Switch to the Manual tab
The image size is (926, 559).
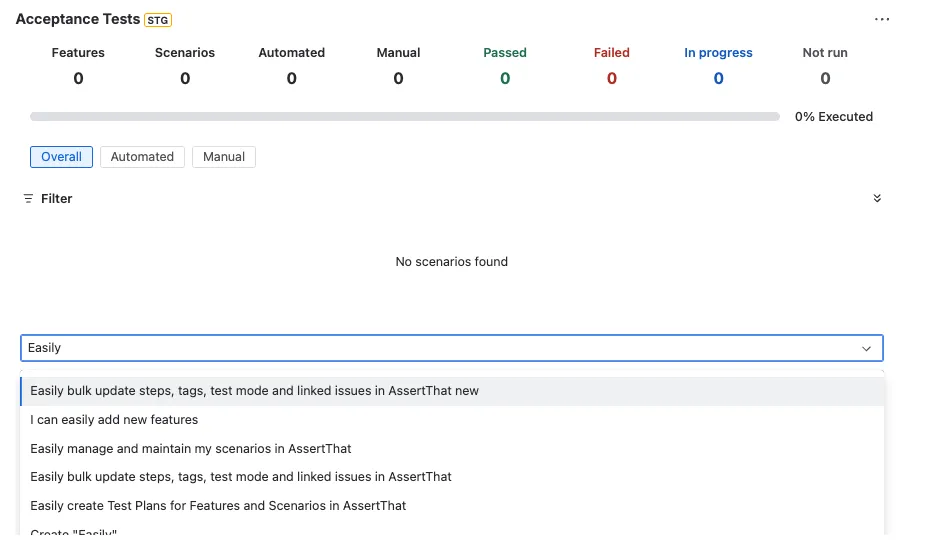point(224,157)
